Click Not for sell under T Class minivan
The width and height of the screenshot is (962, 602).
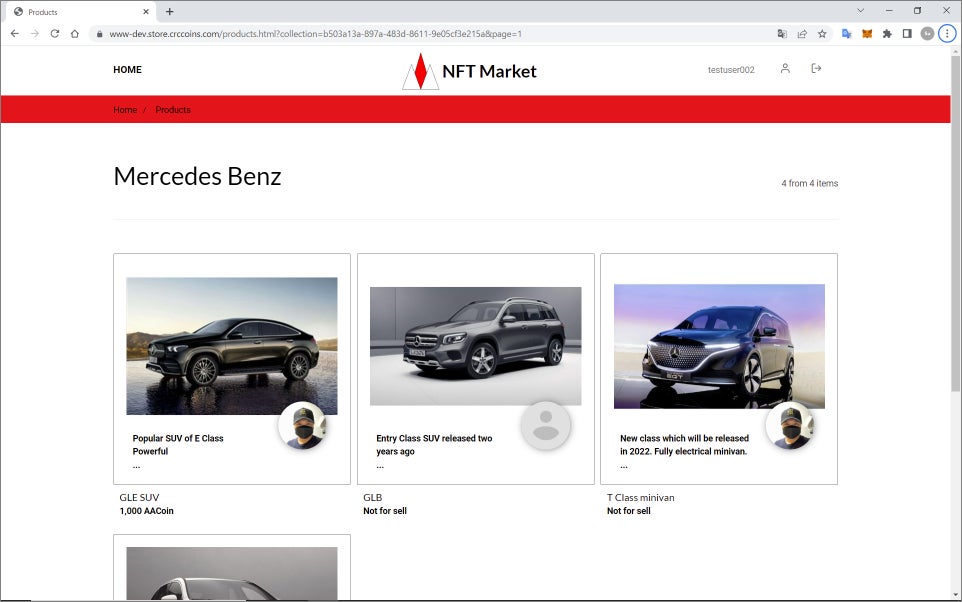tap(629, 511)
